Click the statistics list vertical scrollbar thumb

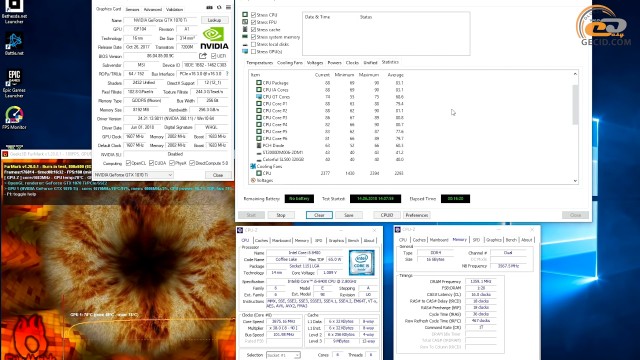(x=575, y=104)
